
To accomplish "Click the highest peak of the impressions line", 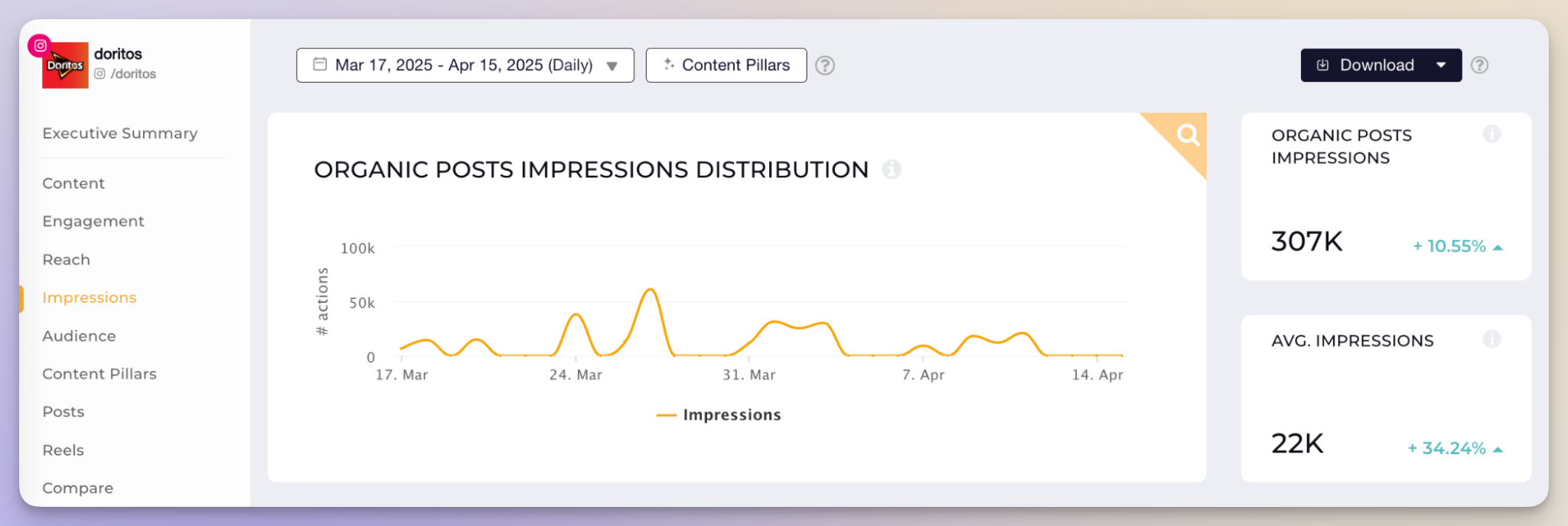I will coord(650,289).
